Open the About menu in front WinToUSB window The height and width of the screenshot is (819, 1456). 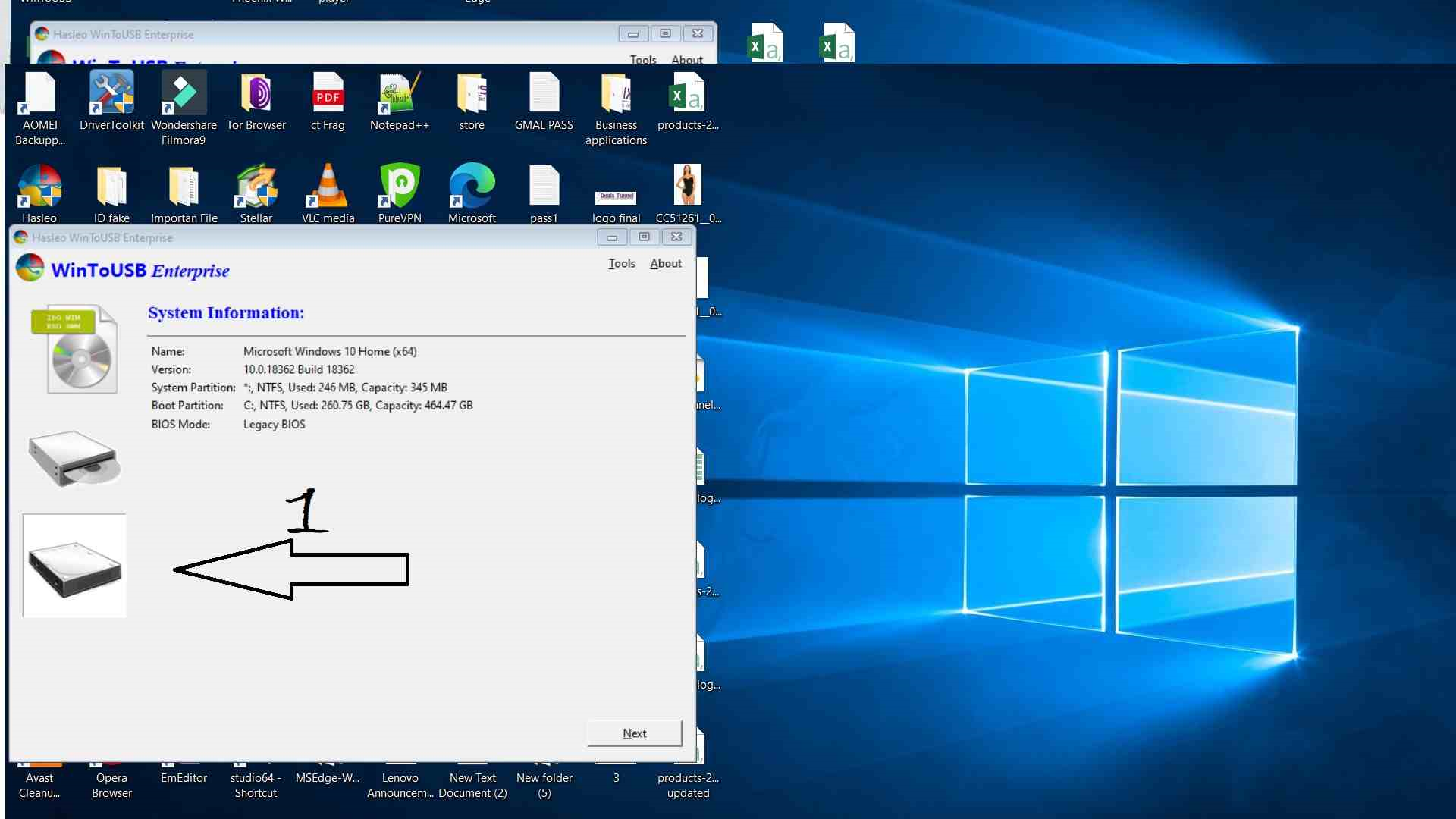(666, 263)
